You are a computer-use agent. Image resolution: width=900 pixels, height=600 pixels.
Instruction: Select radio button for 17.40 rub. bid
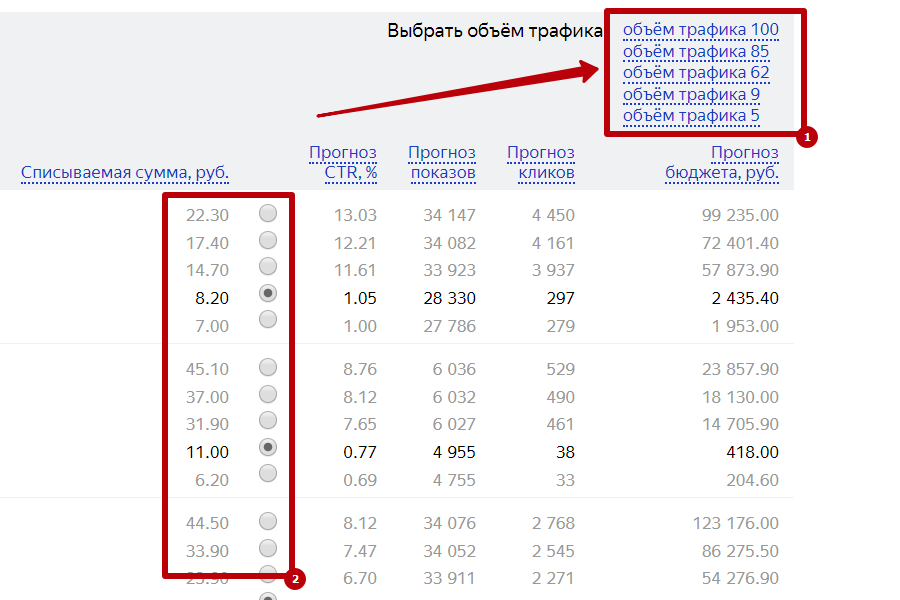pos(267,240)
